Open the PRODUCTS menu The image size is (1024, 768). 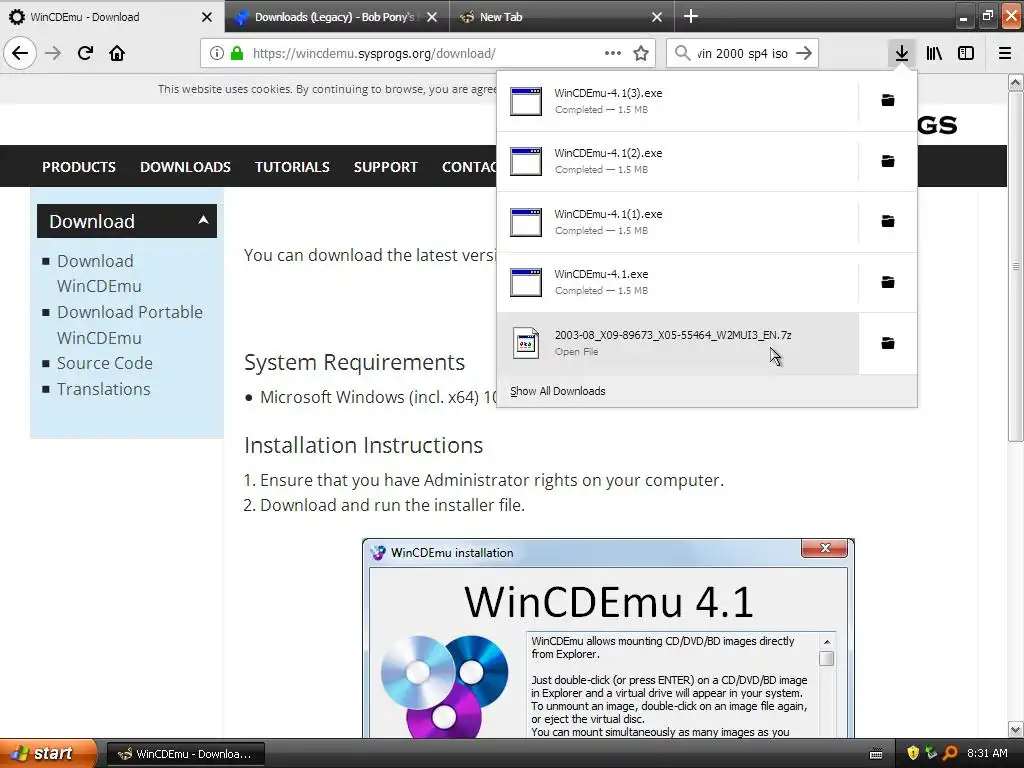pyautogui.click(x=78, y=167)
